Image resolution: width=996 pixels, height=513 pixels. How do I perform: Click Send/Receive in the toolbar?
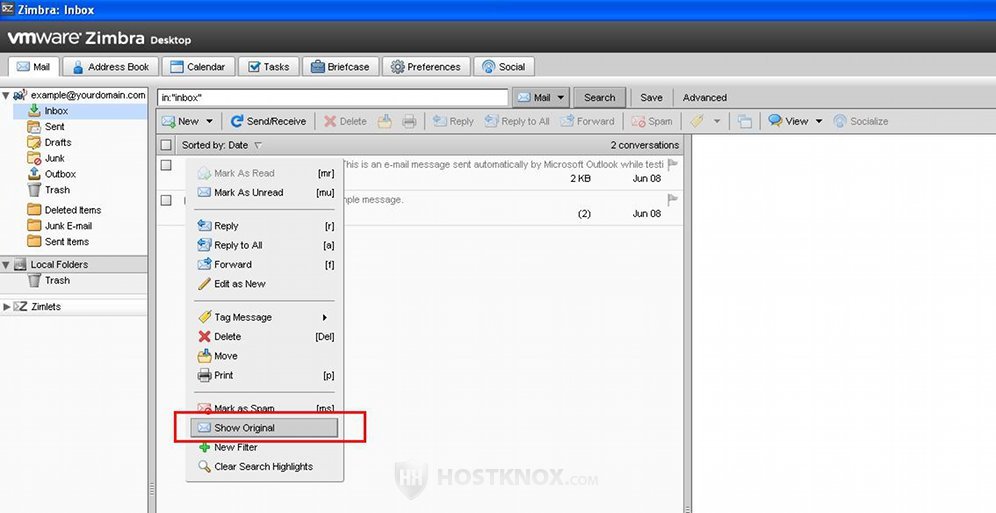click(267, 121)
